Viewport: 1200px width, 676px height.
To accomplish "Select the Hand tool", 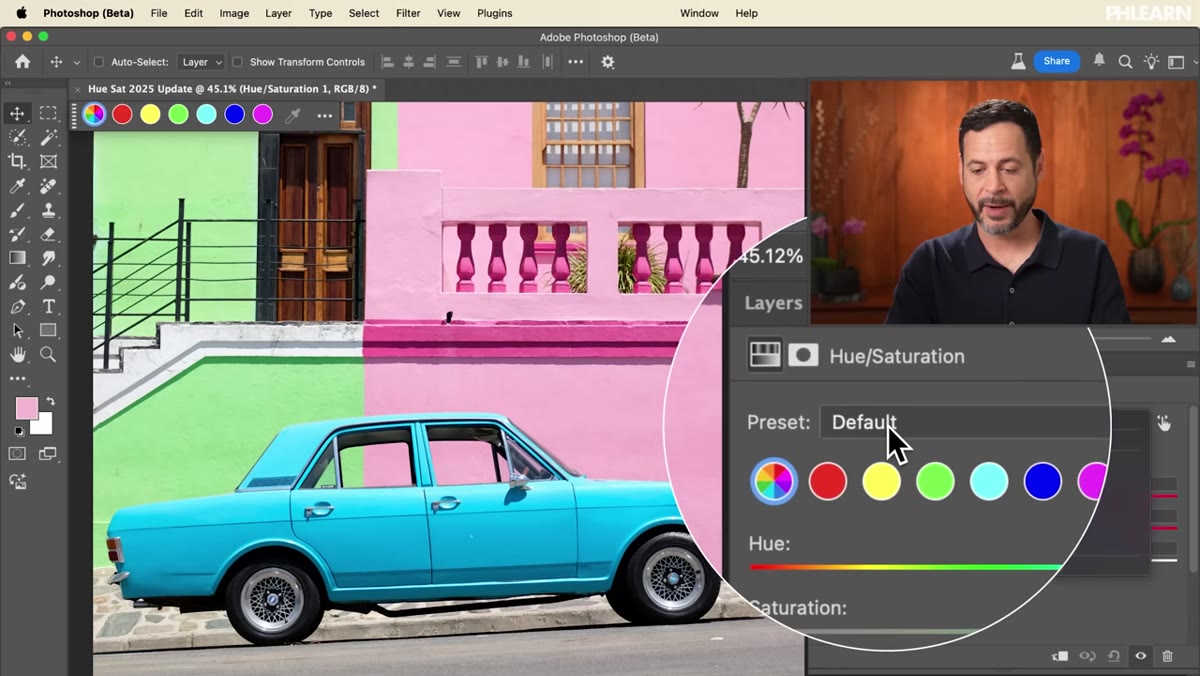I will pos(17,355).
